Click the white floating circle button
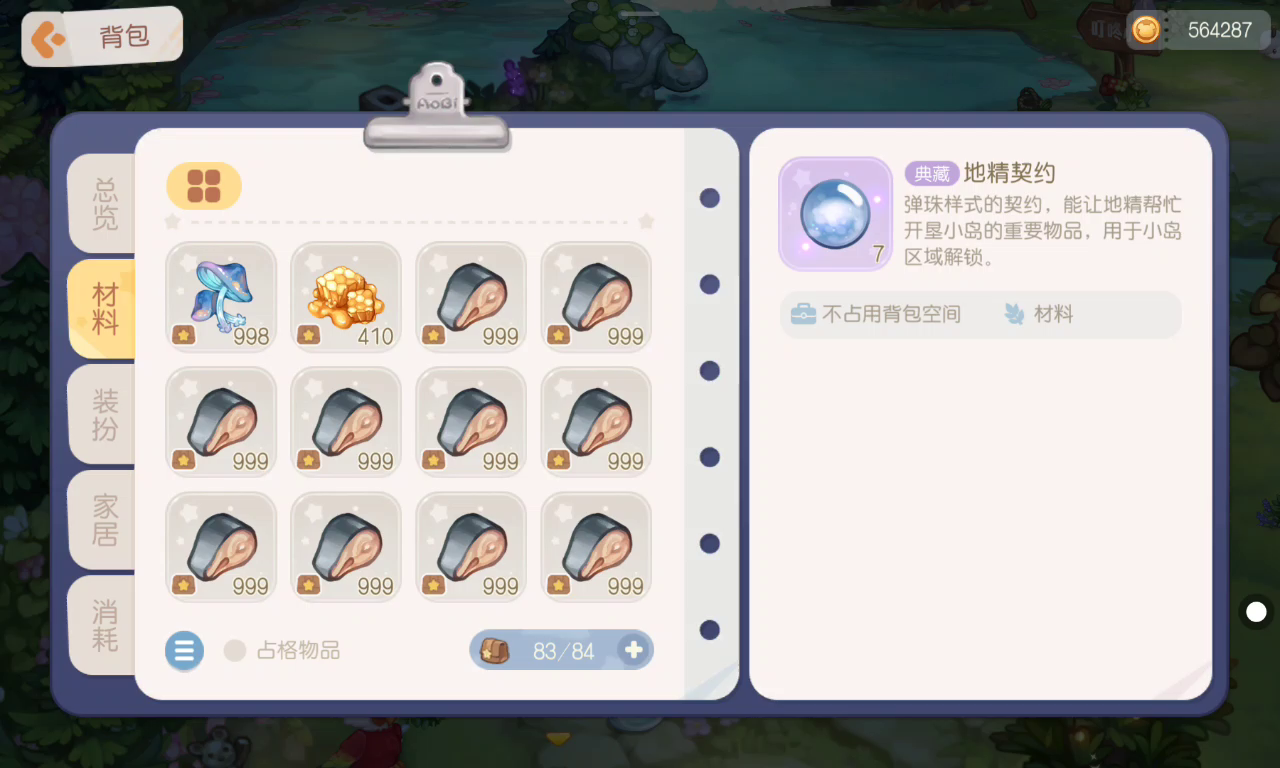1280x768 pixels. point(1256,611)
